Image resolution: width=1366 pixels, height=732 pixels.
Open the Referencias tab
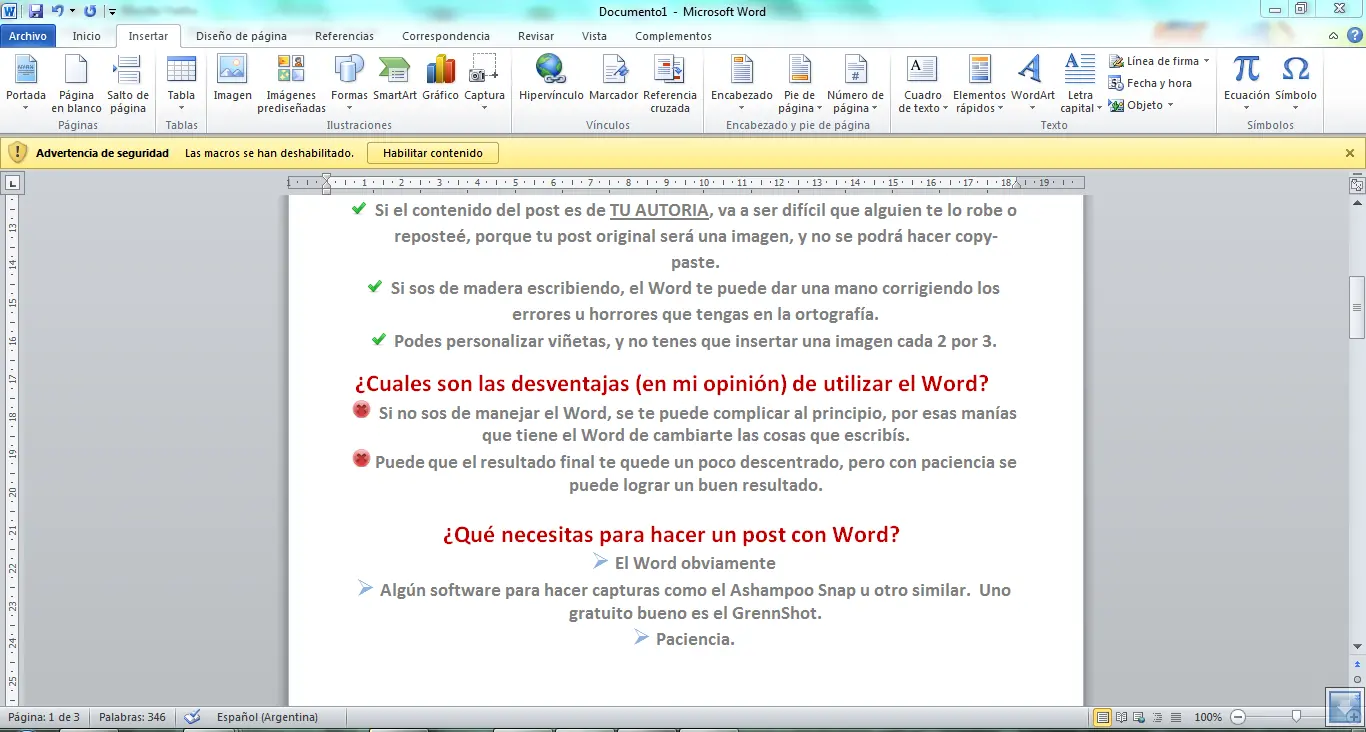point(344,36)
